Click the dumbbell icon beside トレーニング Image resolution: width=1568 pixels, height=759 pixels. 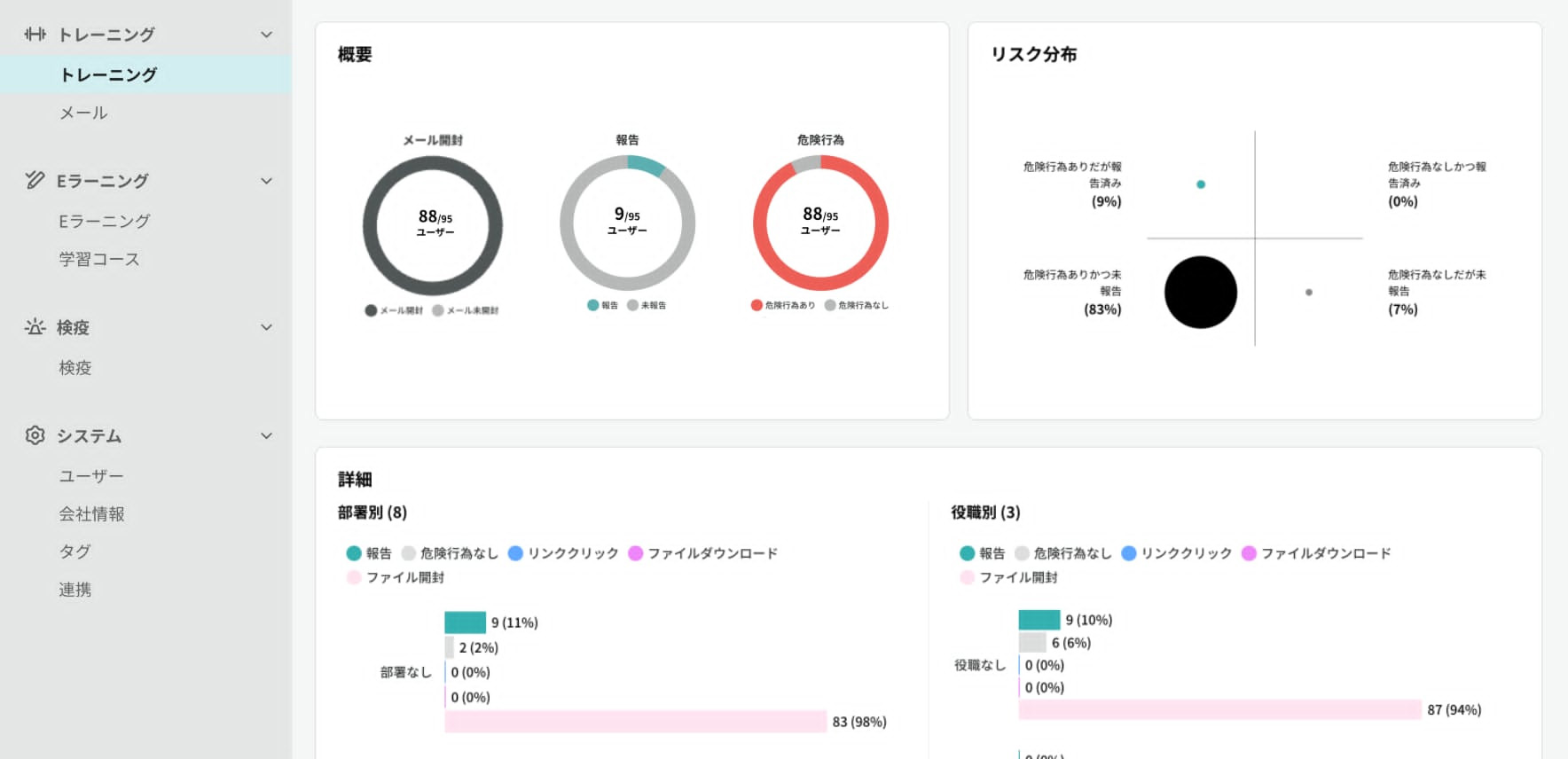pos(35,35)
